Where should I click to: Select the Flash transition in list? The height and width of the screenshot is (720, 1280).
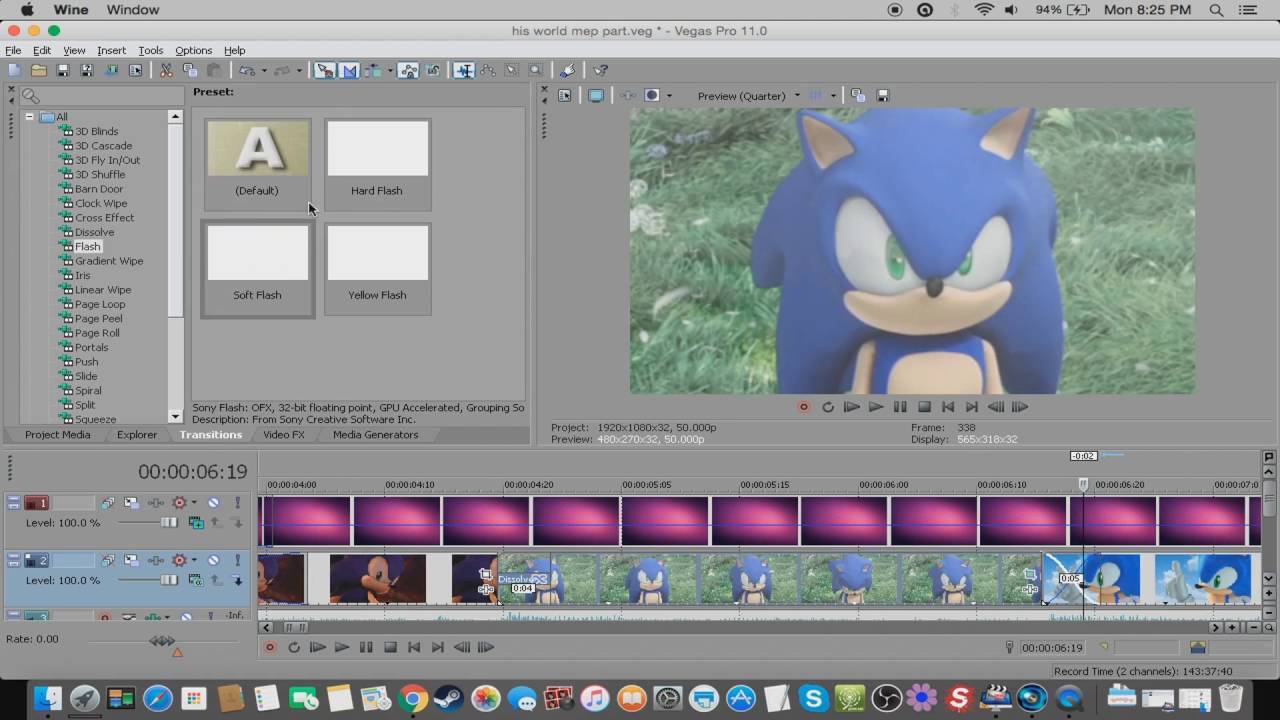click(x=88, y=246)
